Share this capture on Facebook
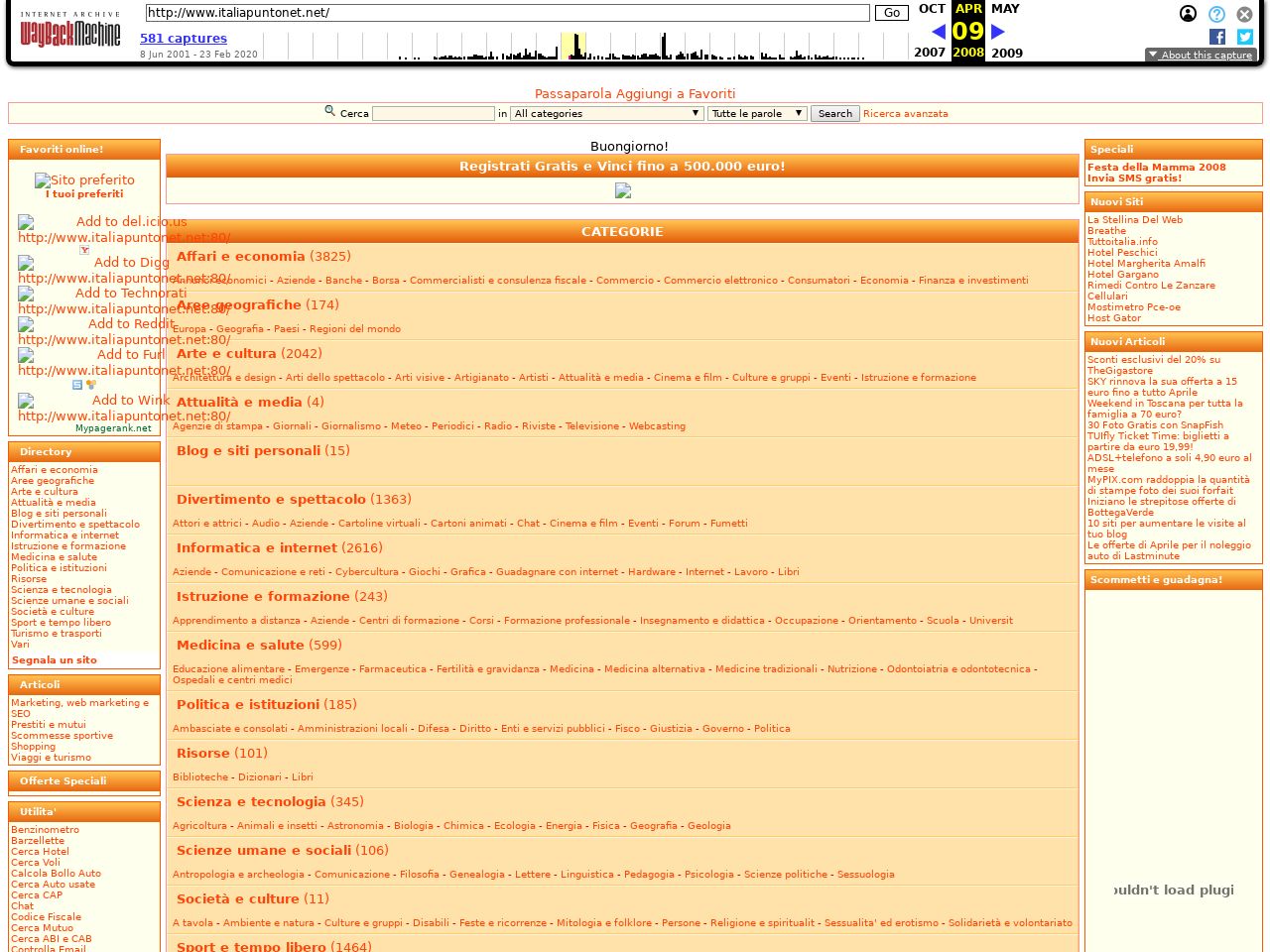1270x952 pixels. tap(1217, 37)
